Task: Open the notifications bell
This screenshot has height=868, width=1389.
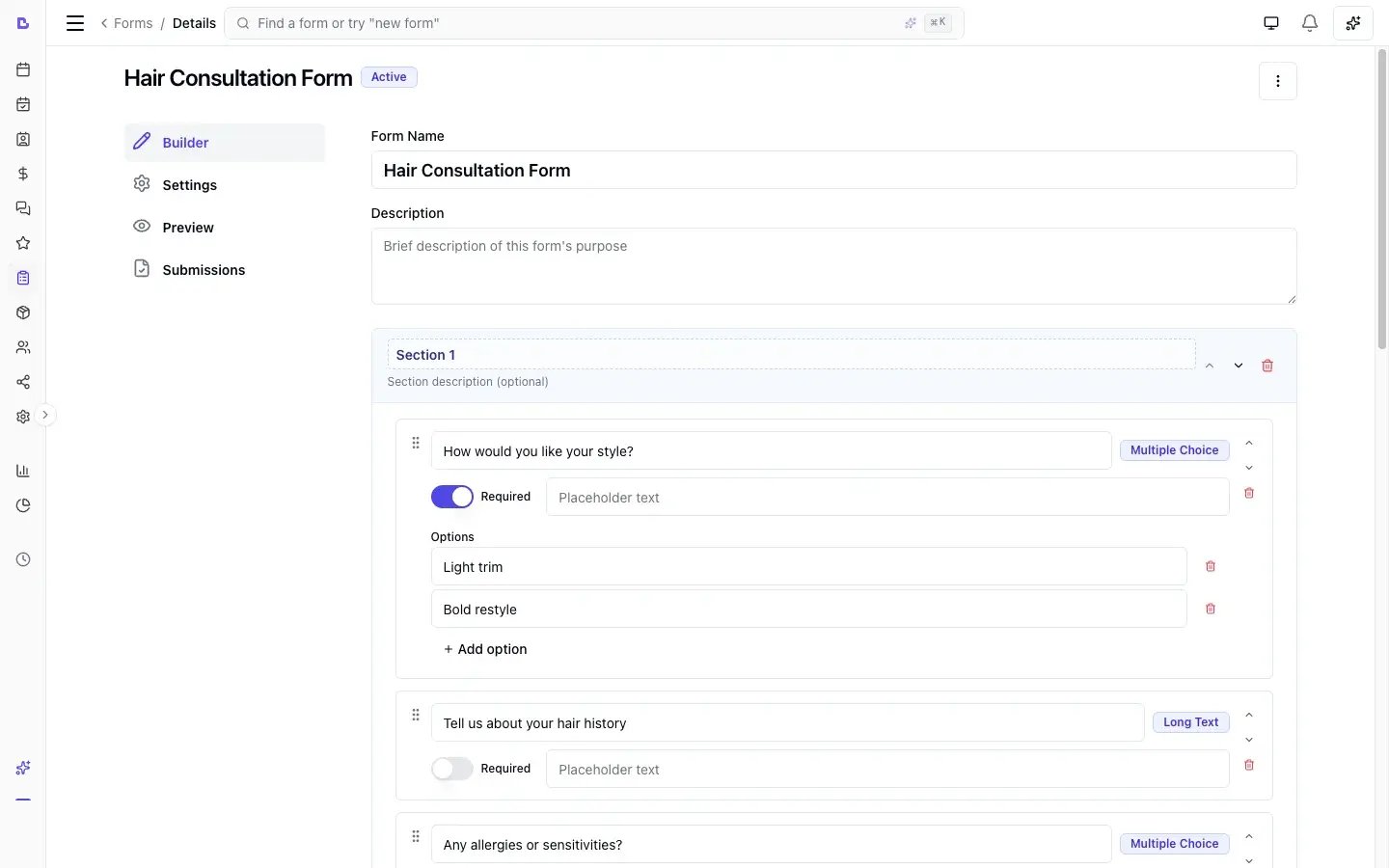Action: [1311, 22]
